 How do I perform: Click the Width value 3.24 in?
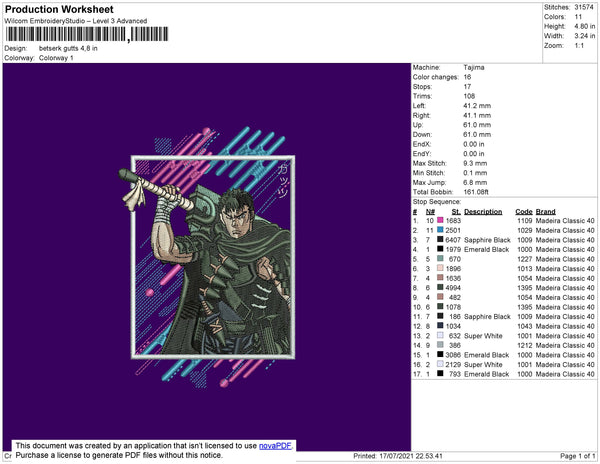click(x=585, y=36)
